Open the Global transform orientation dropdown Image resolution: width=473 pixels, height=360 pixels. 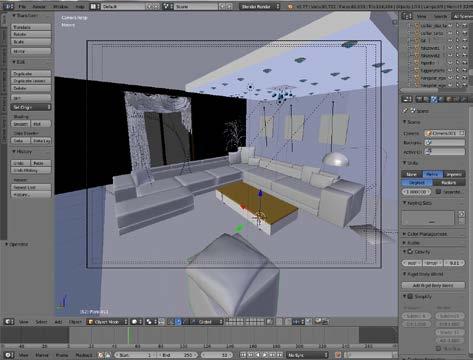point(206,322)
